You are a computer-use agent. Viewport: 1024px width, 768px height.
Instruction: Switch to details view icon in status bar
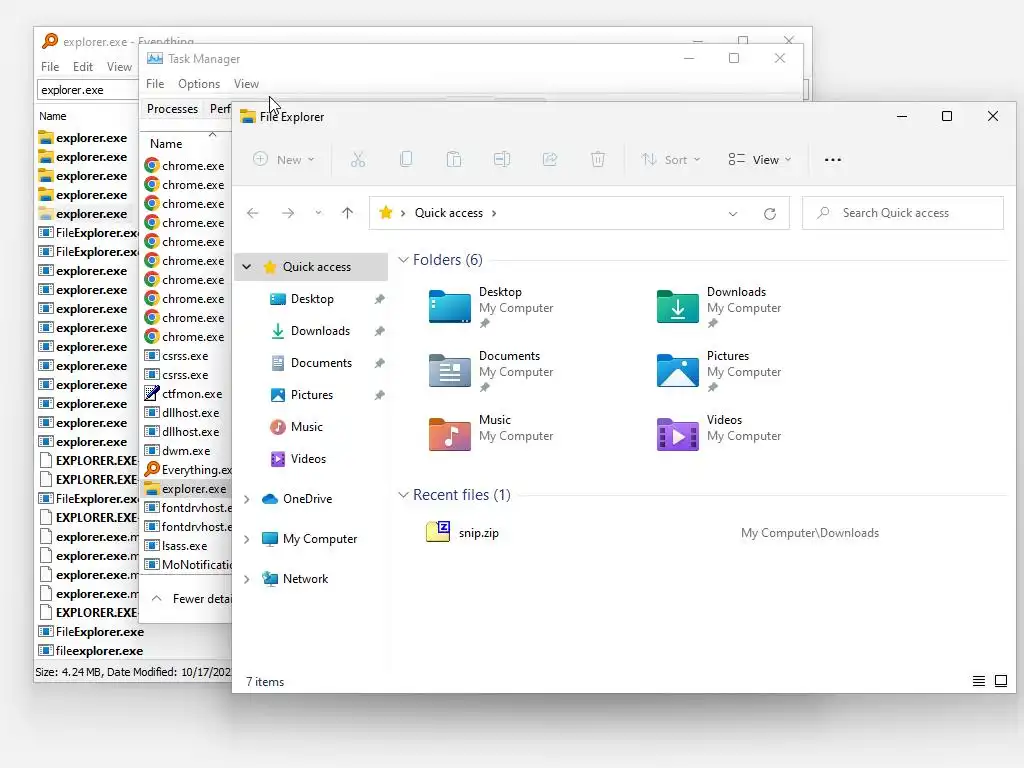[978, 681]
